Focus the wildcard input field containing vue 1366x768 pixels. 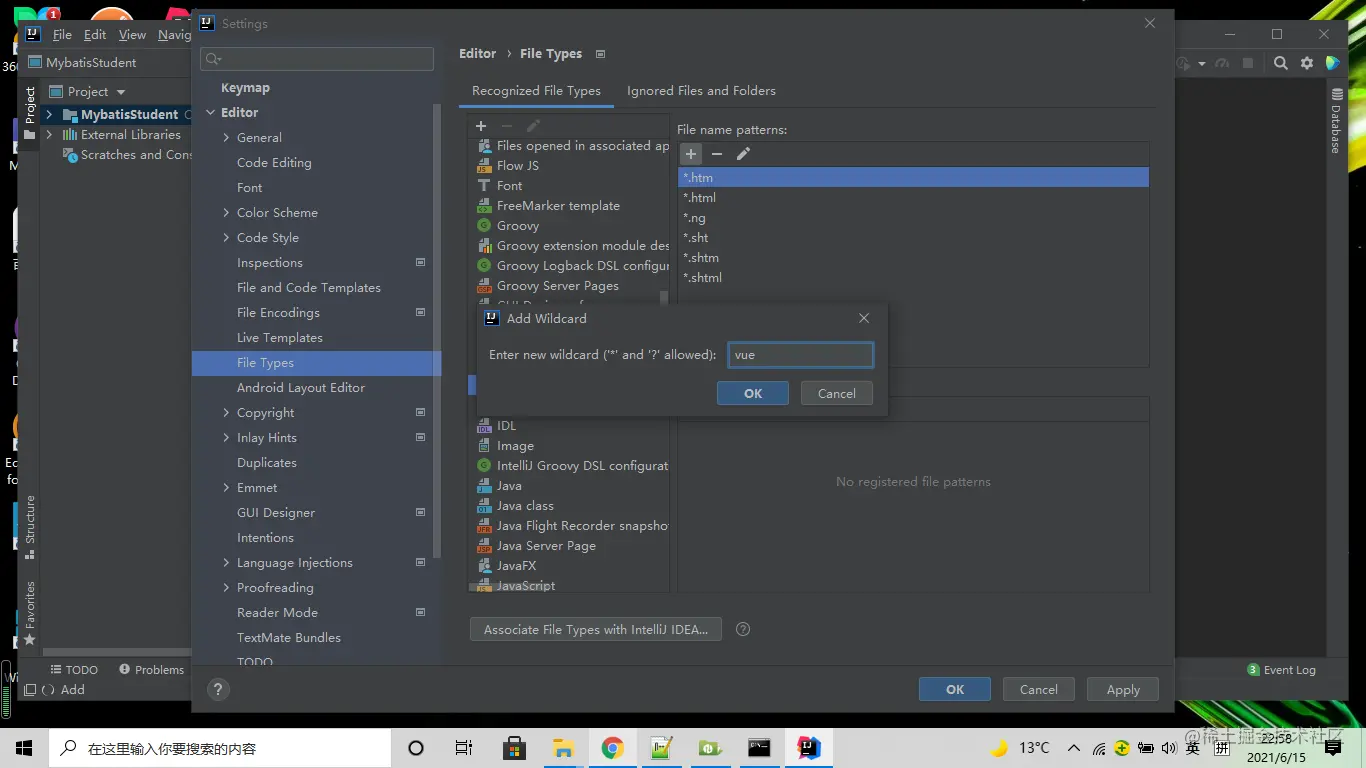pos(801,355)
